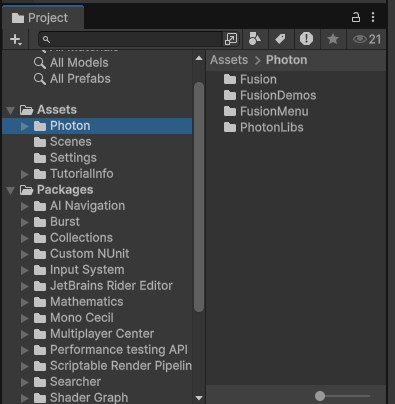
Task: Open the Project panel three-dot menu
Action: [x=373, y=17]
